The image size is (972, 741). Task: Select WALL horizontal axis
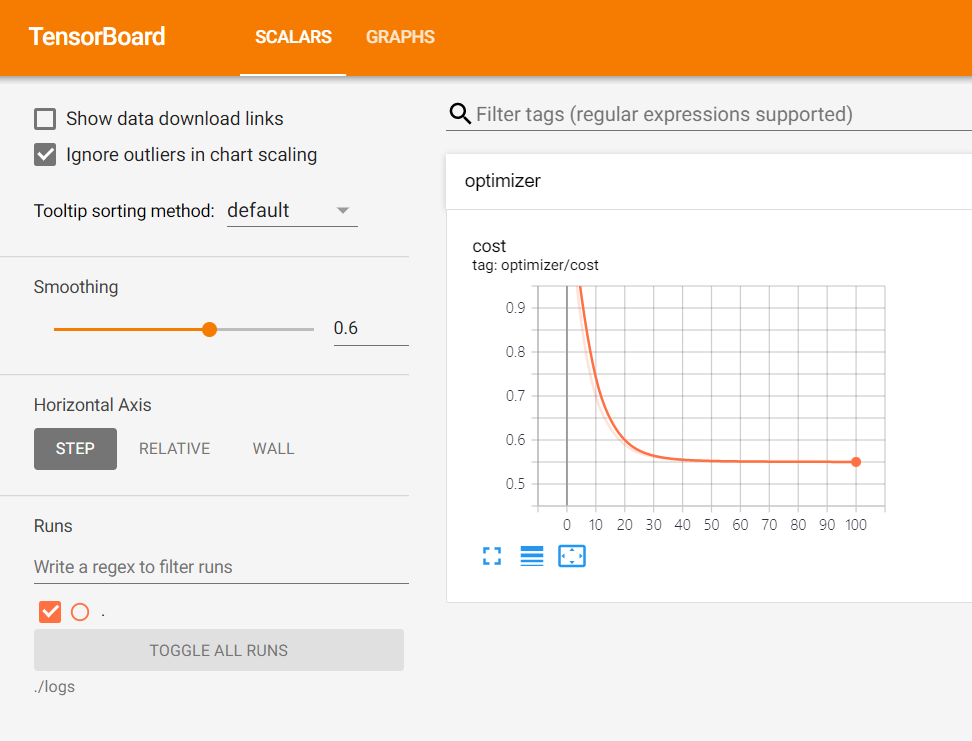(273, 449)
